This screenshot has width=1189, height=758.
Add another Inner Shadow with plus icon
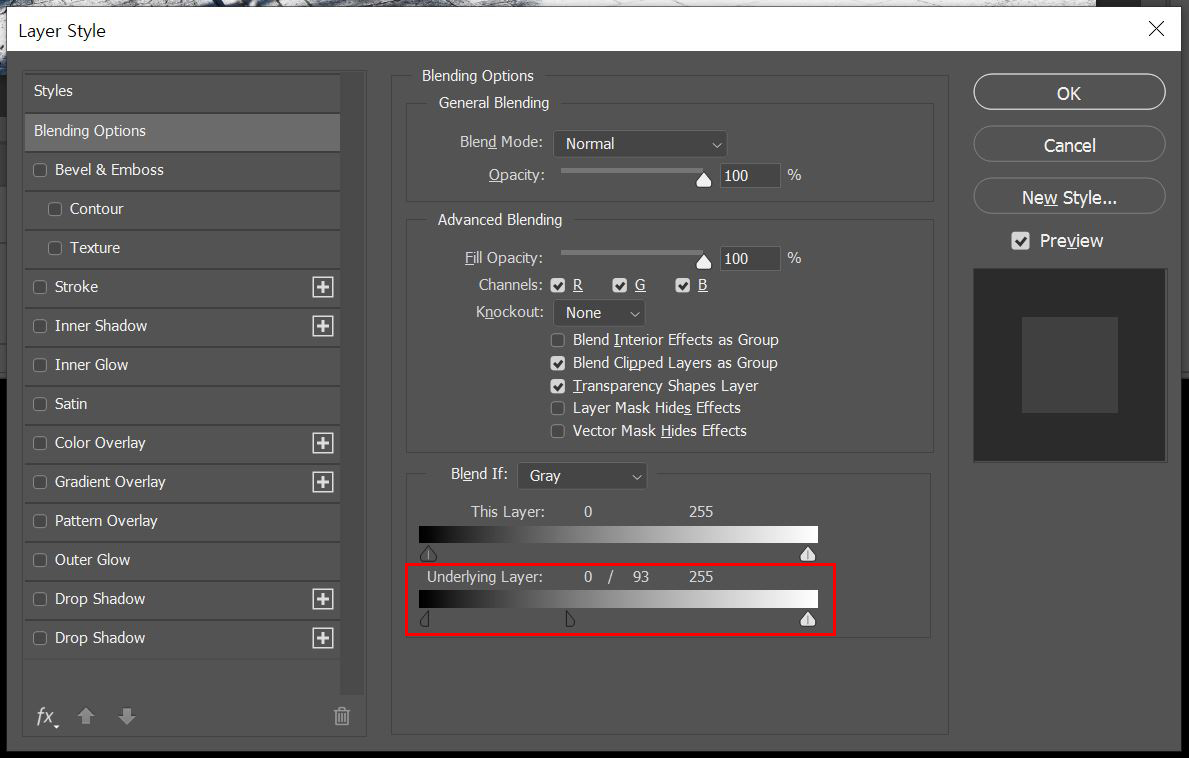323,326
